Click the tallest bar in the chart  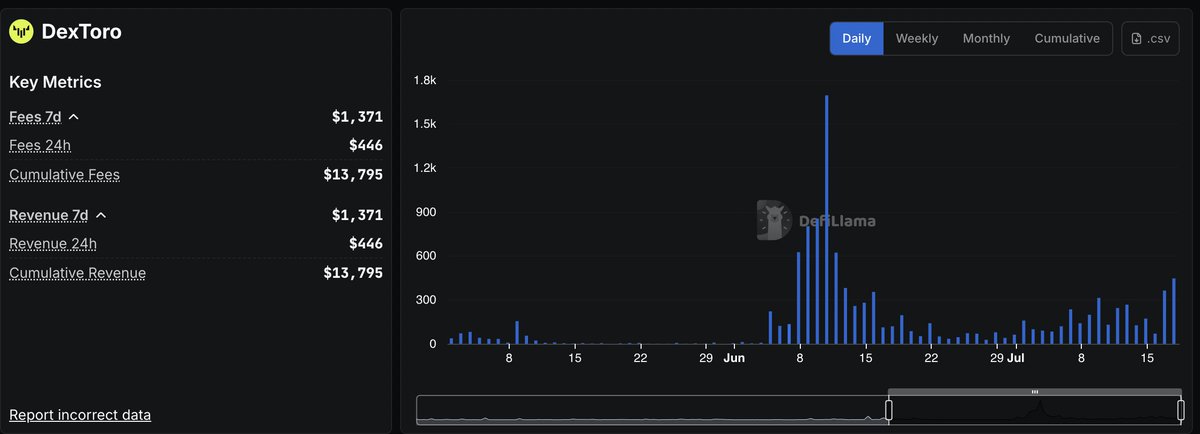click(827, 220)
